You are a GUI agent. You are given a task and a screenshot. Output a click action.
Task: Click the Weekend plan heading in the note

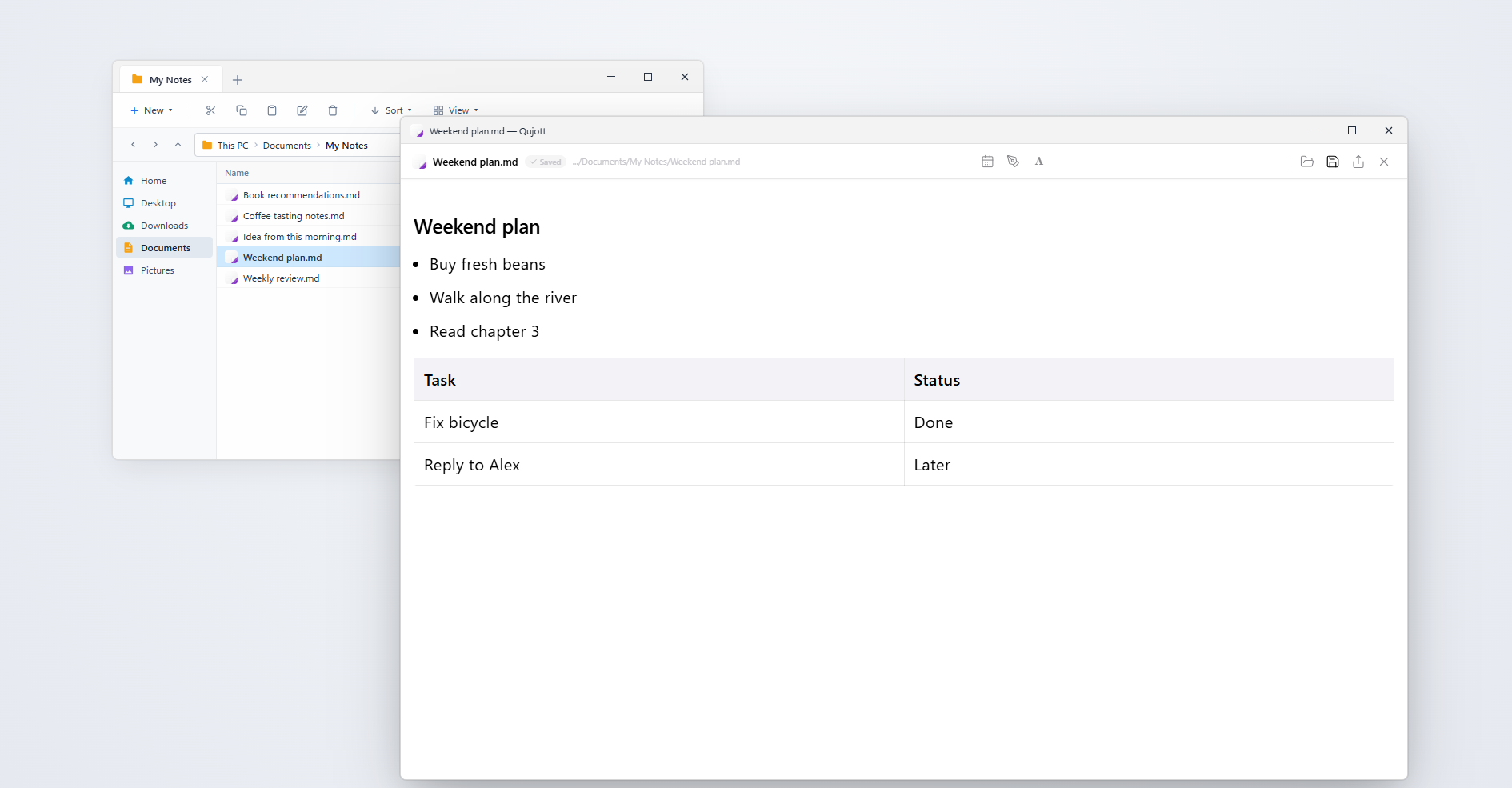click(x=477, y=227)
